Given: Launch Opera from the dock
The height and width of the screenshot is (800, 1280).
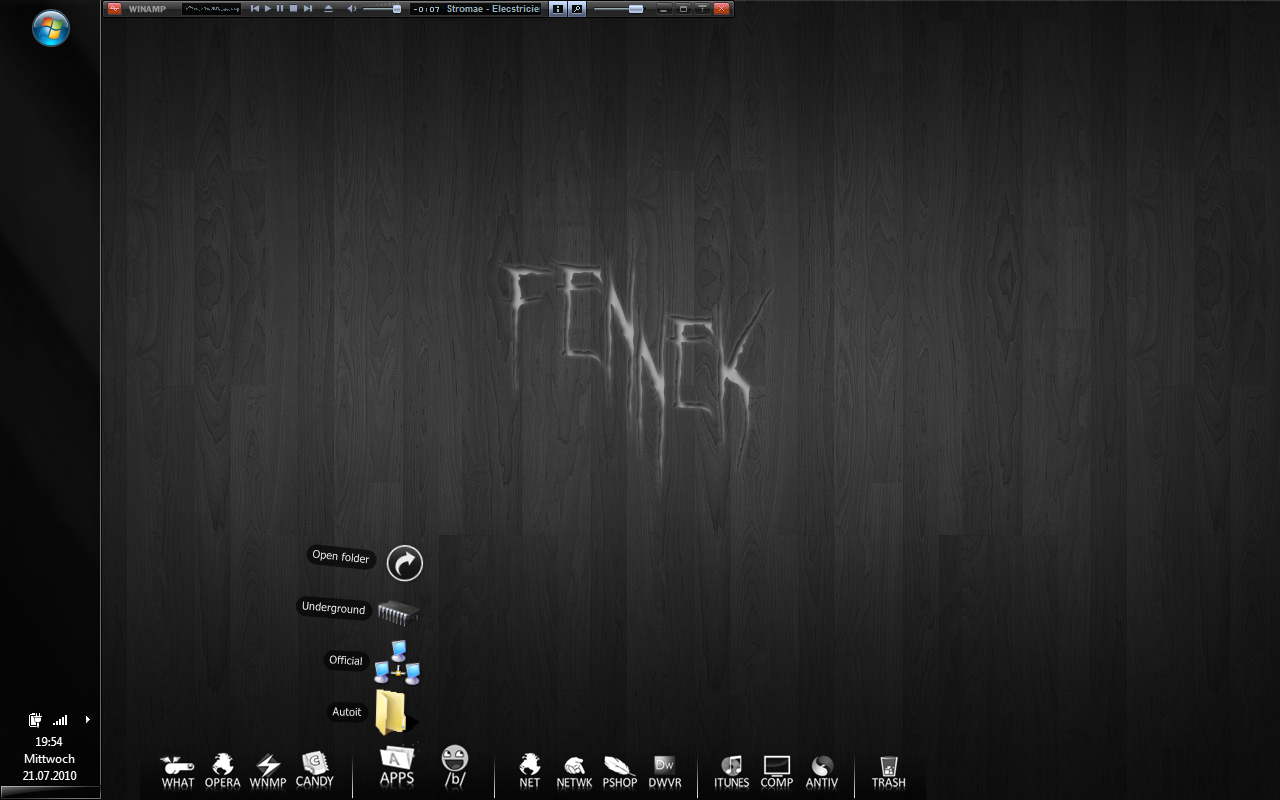Looking at the screenshot, I should [x=222, y=770].
